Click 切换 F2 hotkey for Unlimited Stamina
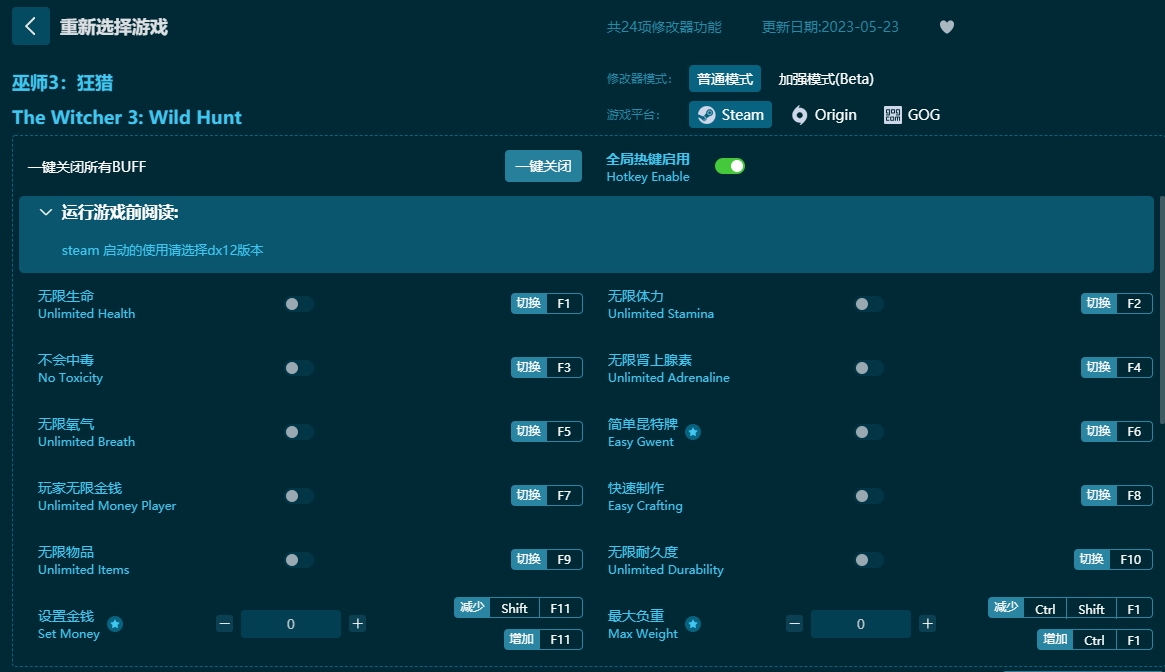The width and height of the screenshot is (1165, 672). (1116, 303)
